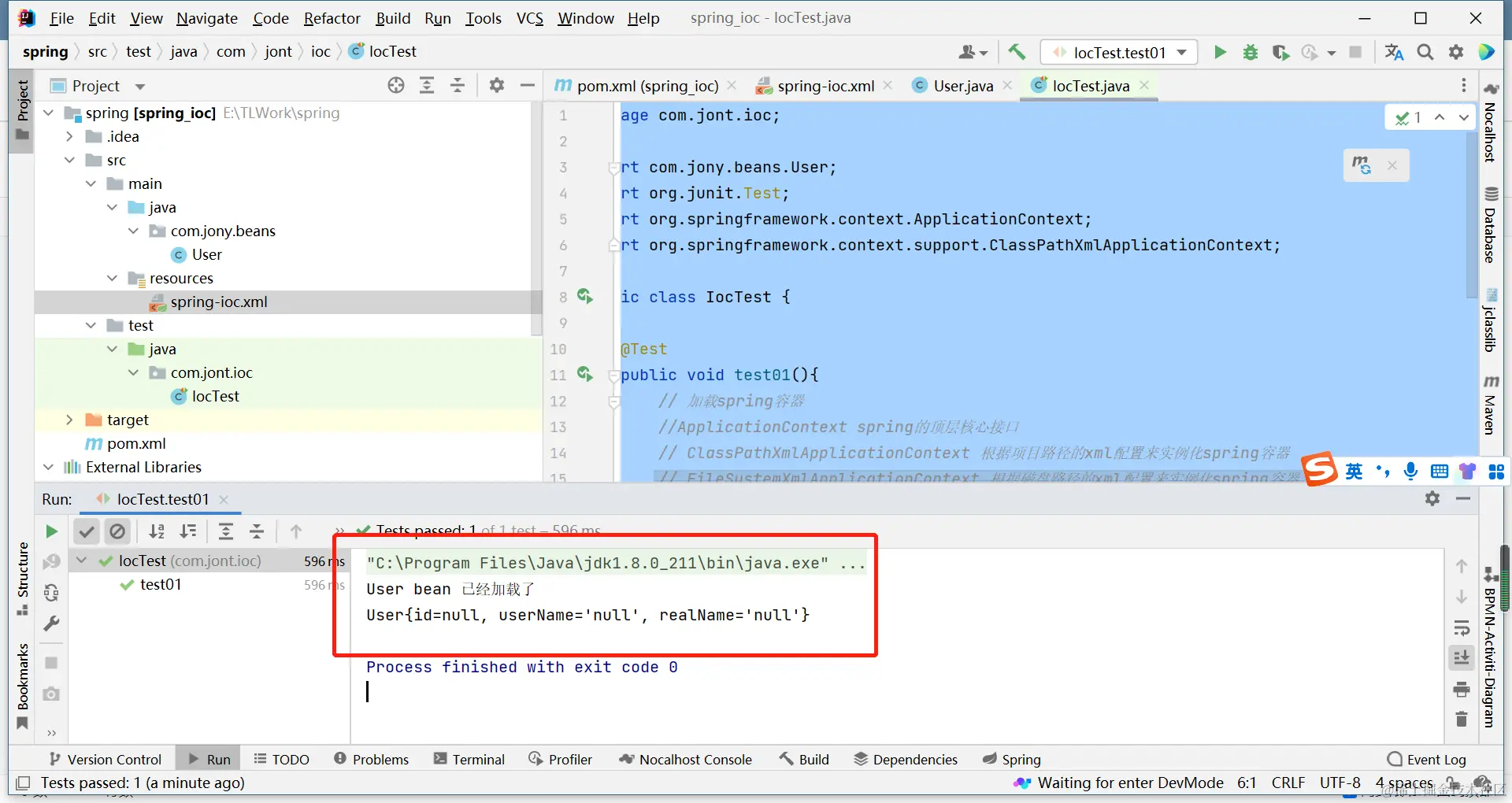
Task: Toggle the Database tool window button
Action: 1490,225
